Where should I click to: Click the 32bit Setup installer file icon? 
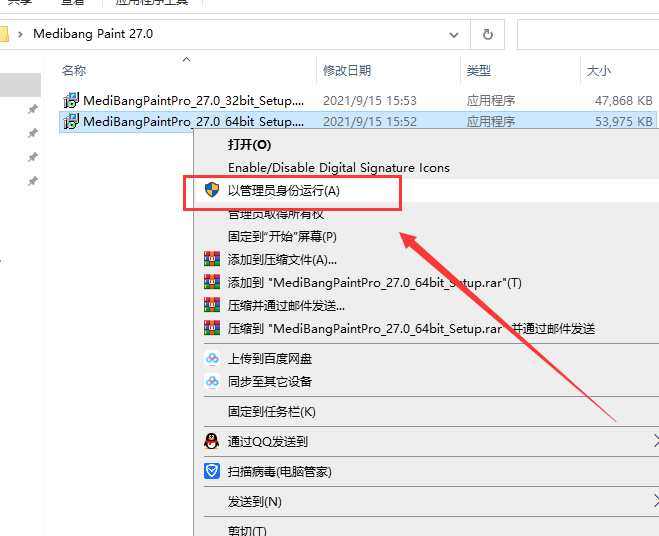71,100
